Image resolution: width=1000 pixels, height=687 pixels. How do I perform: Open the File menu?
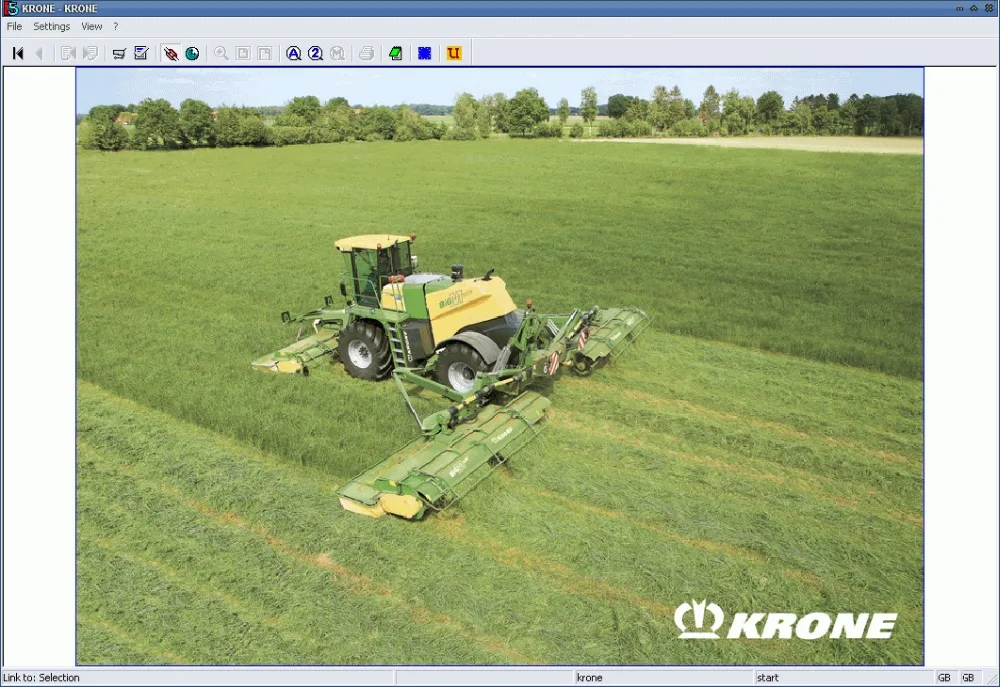tap(14, 27)
